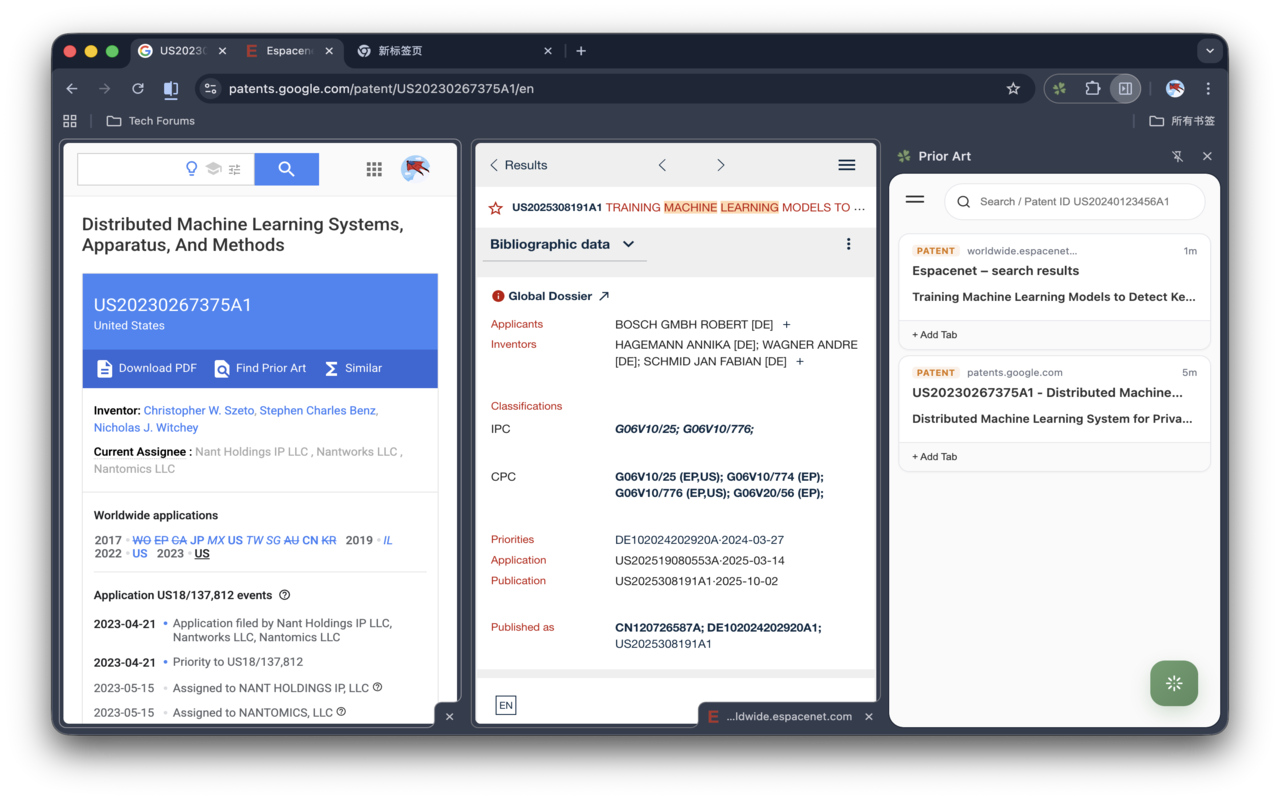Select the US2023 Google Patents tab
This screenshot has height=800, width=1280.
tap(182, 51)
